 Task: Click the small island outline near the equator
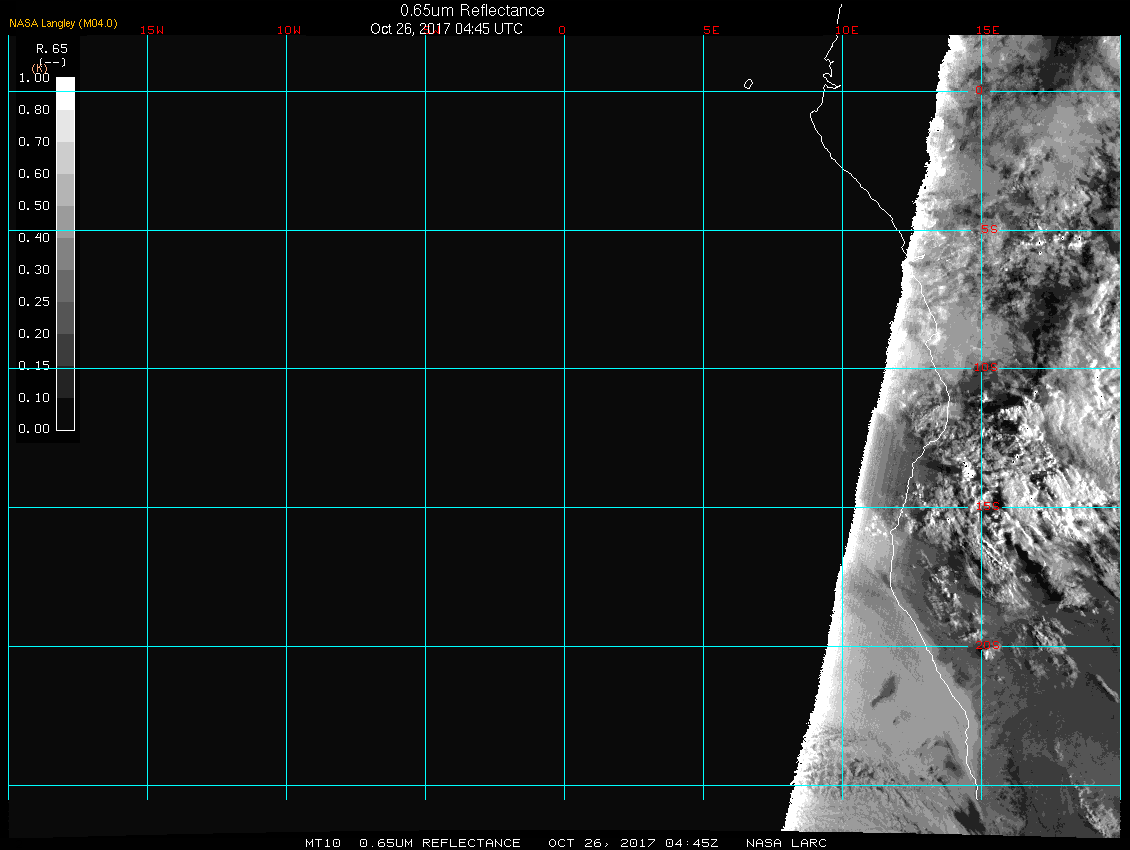click(x=748, y=84)
